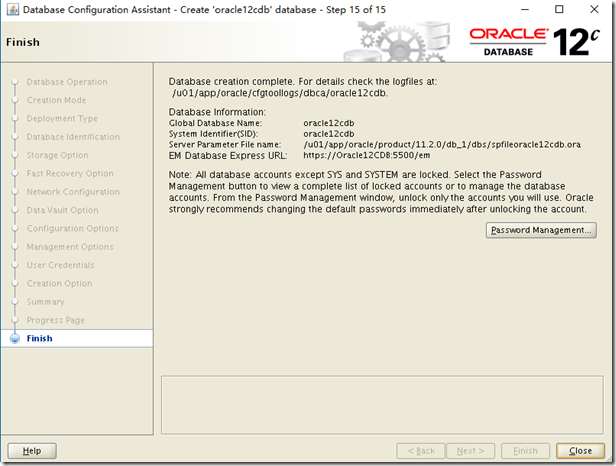Screen dimensions: 616x466
Task: Click the Oracle Database 12c logo
Action: click(x=534, y=42)
